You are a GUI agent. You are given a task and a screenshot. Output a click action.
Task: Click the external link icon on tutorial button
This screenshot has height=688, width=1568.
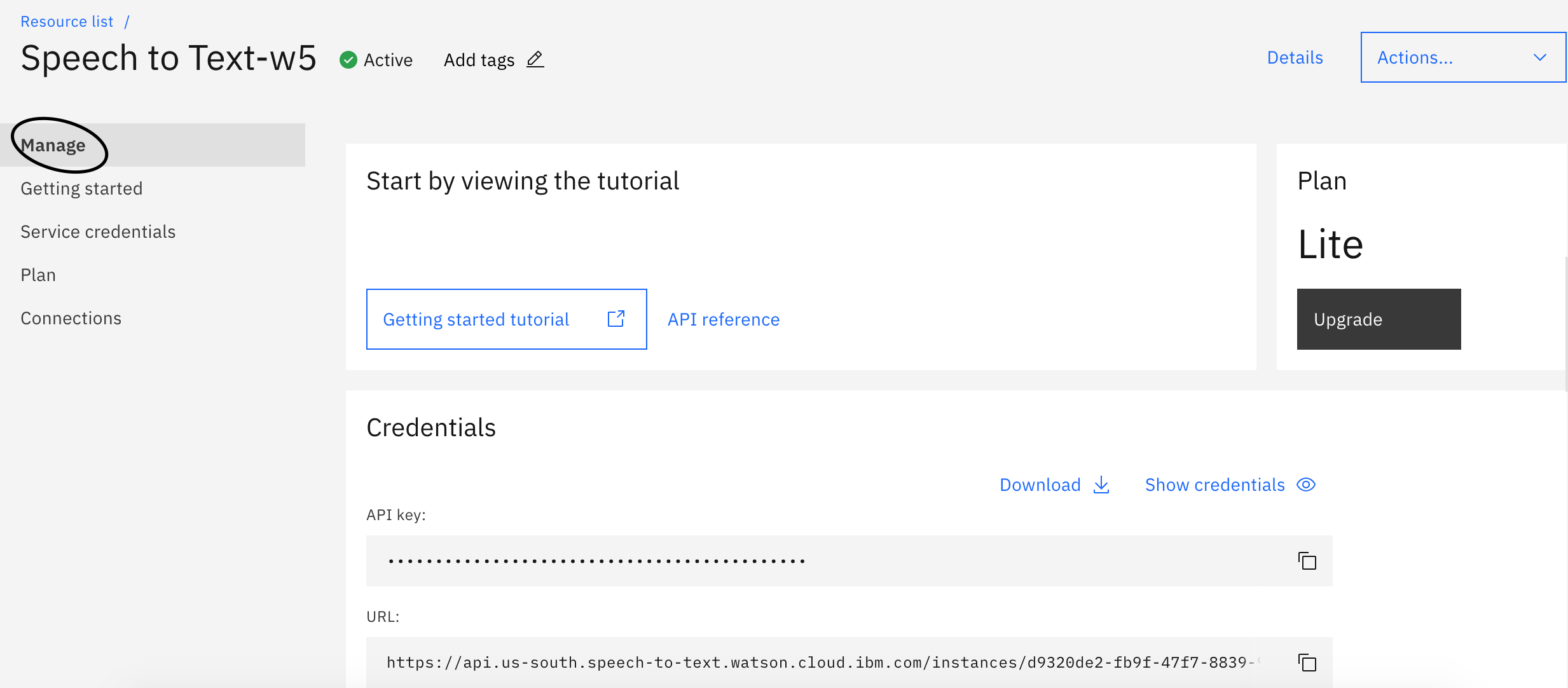coord(616,319)
